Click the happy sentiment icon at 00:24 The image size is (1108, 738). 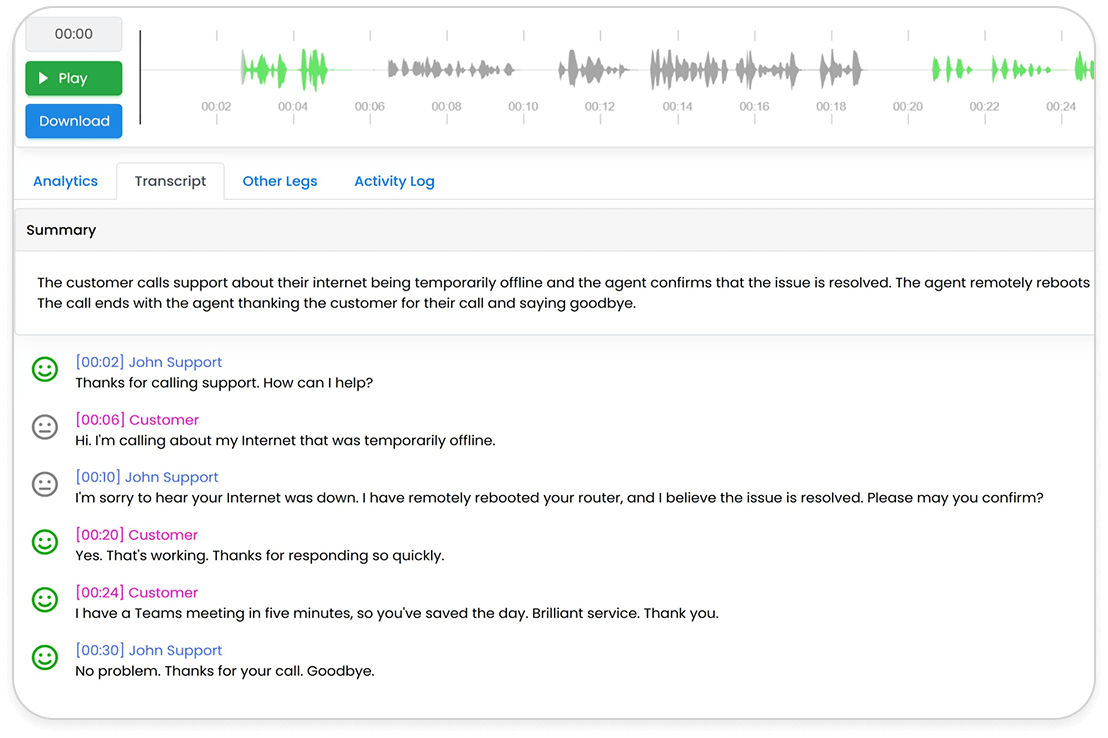(x=45, y=600)
